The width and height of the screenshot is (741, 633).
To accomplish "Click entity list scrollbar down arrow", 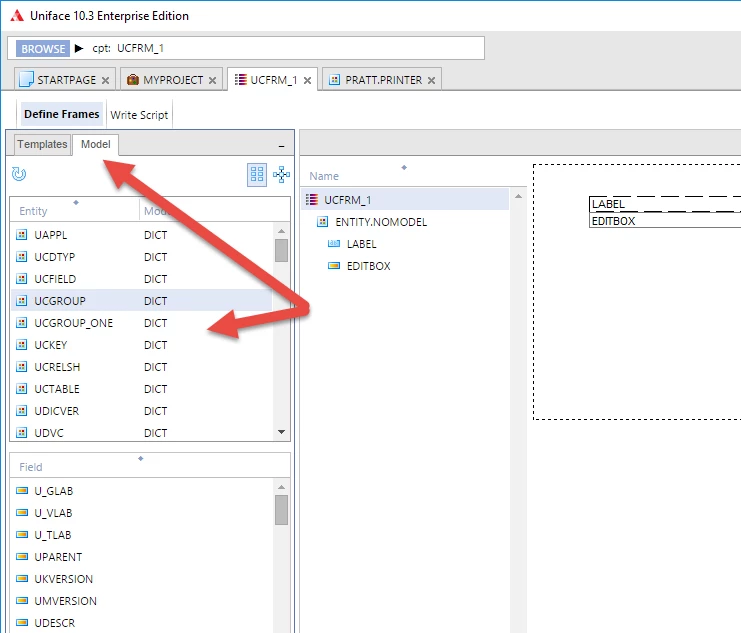I will 282,432.
